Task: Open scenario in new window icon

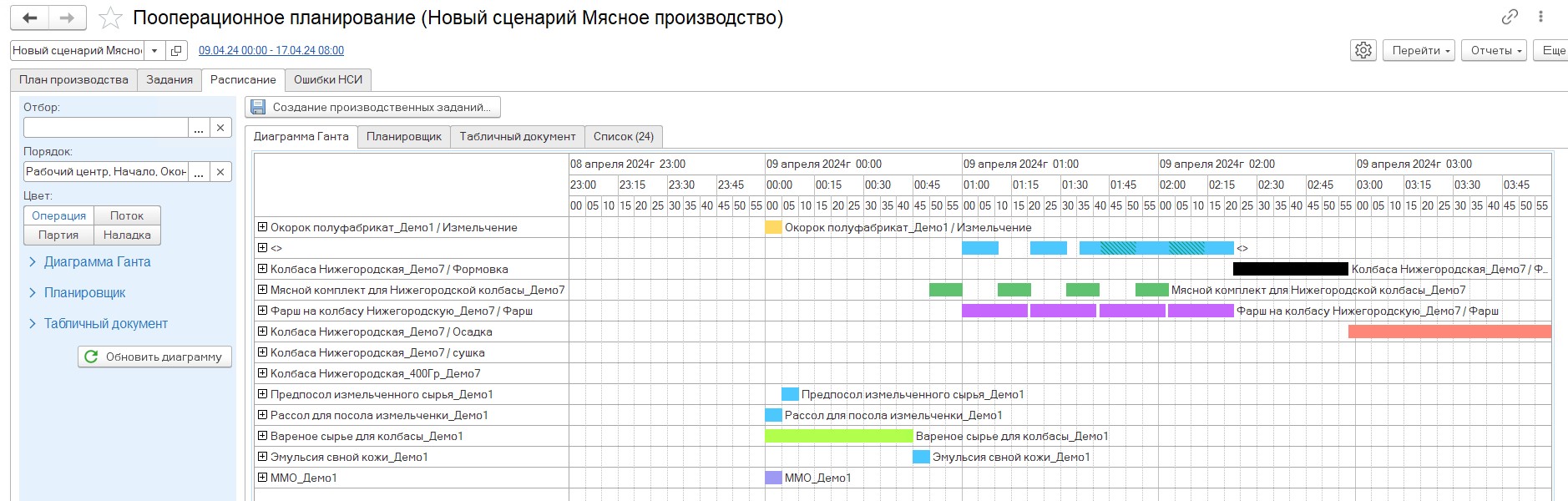Action: [x=176, y=51]
